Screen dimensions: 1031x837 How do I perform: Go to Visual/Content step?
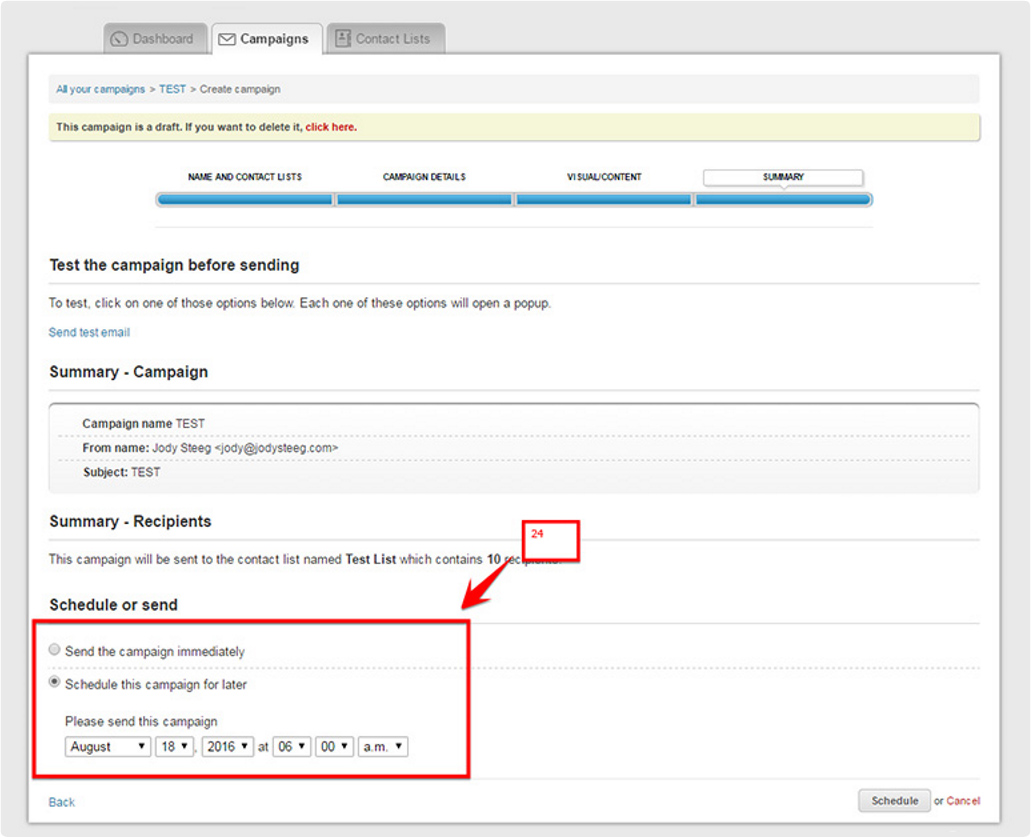pyautogui.click(x=604, y=177)
